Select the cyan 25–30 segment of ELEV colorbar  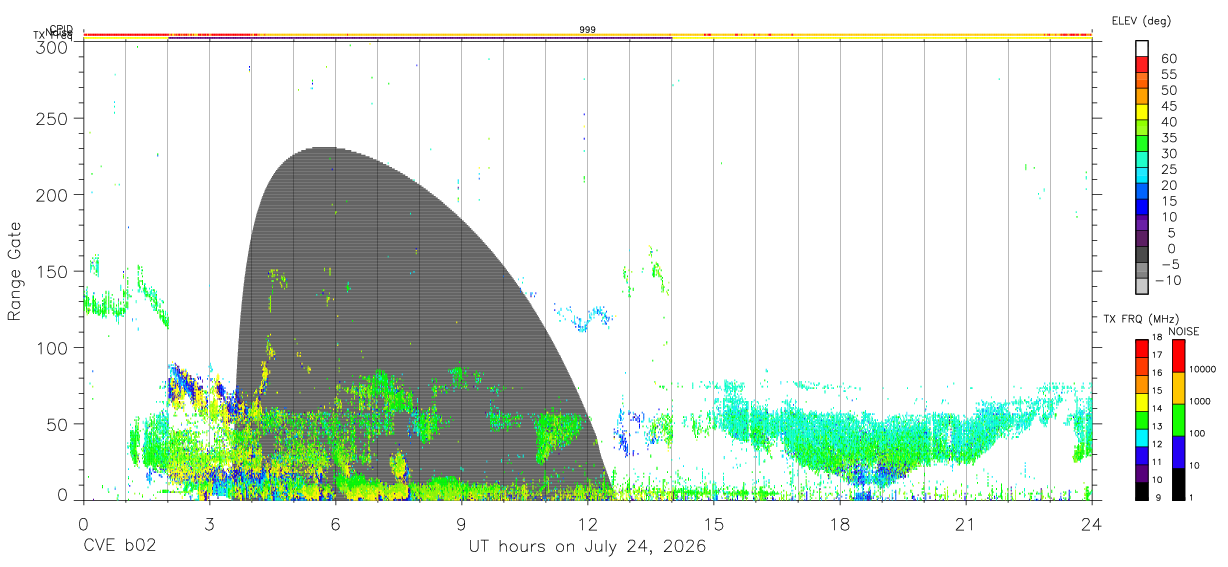(1142, 160)
